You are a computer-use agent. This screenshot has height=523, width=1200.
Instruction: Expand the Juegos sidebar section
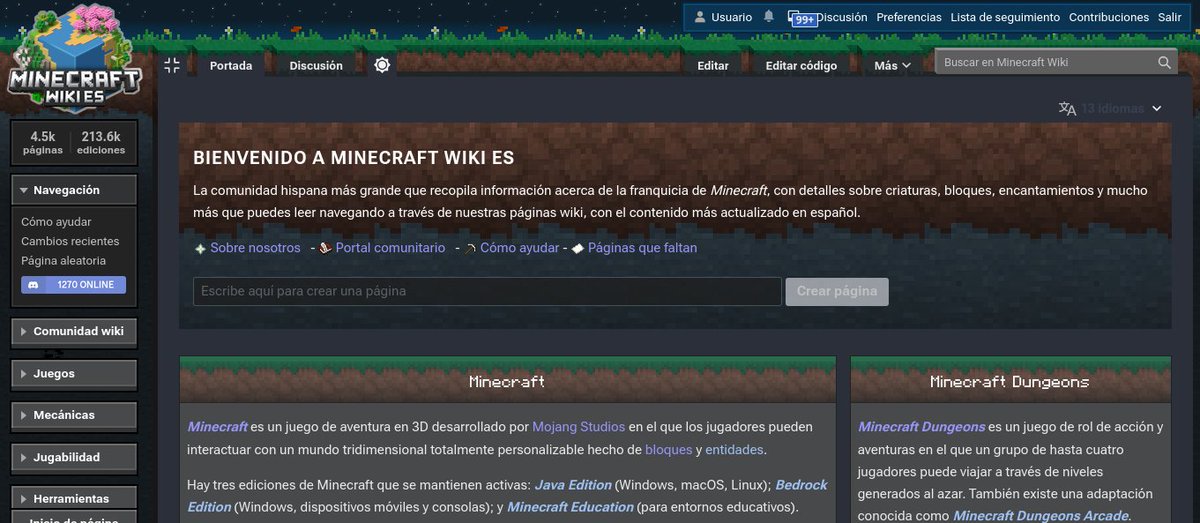(73, 373)
